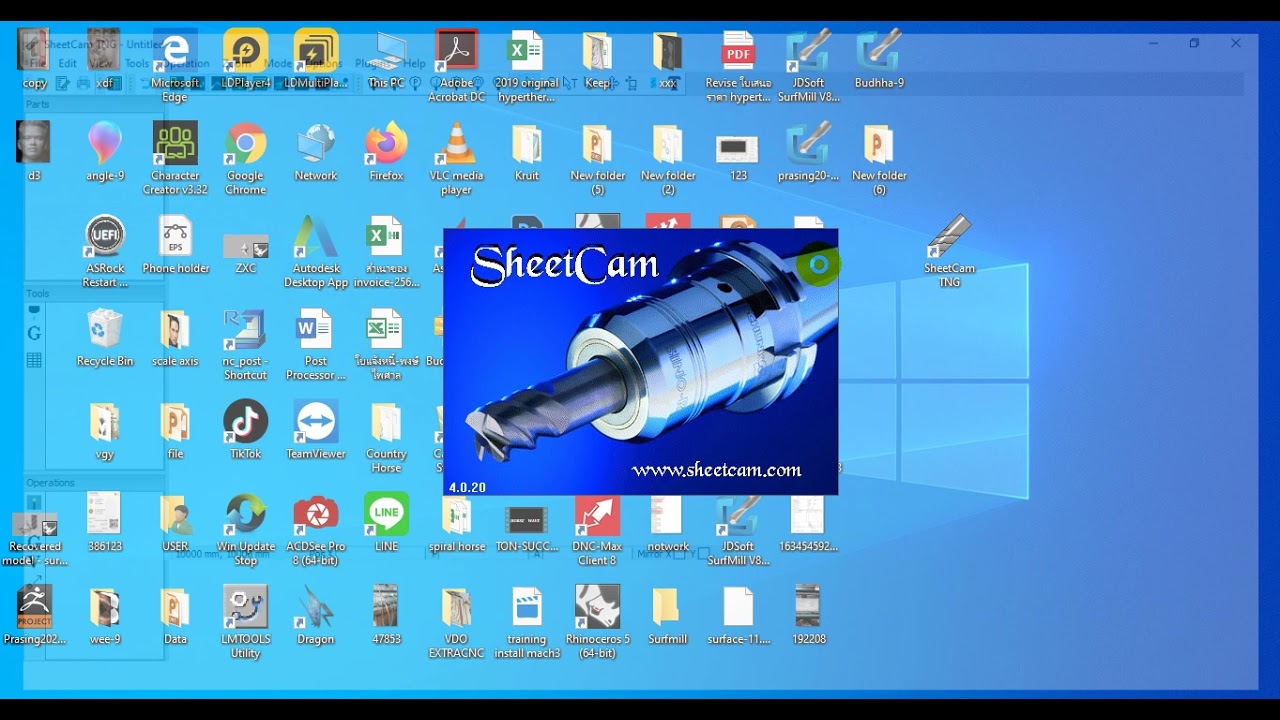
Task: Open Autodesk Desktop App shortcut
Action: coord(316,251)
